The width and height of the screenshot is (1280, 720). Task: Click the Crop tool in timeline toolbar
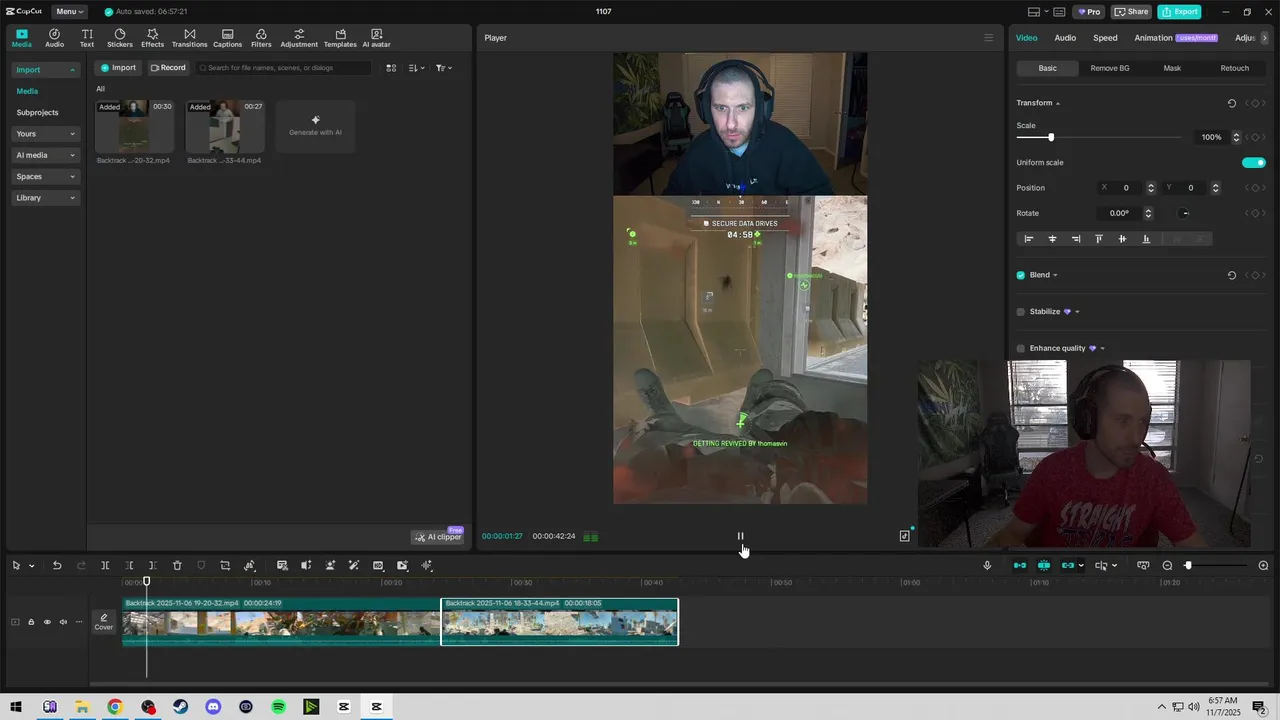(225, 565)
